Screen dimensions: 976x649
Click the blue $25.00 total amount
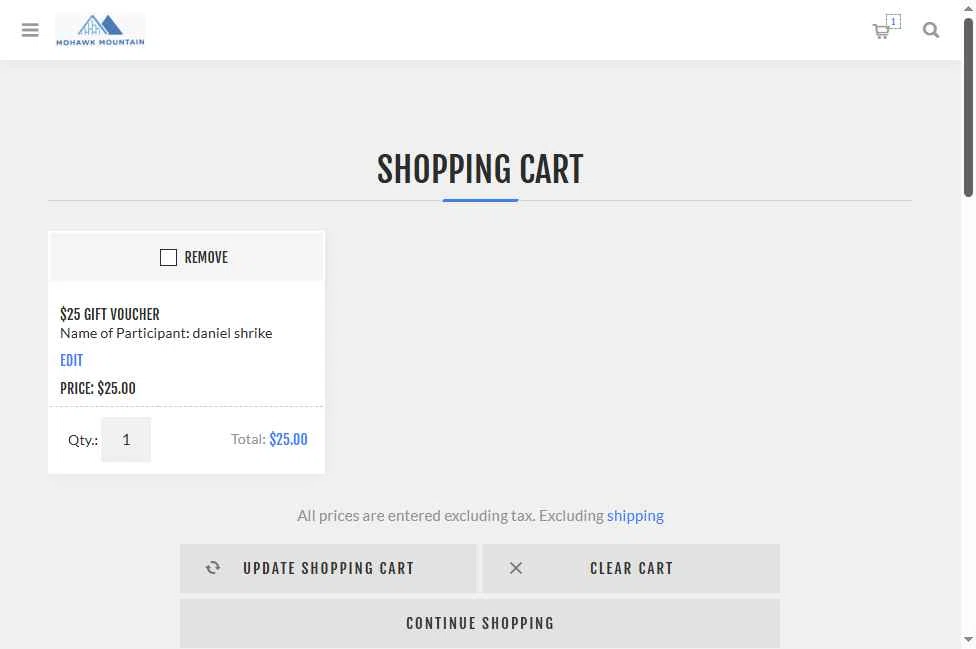[x=288, y=440]
